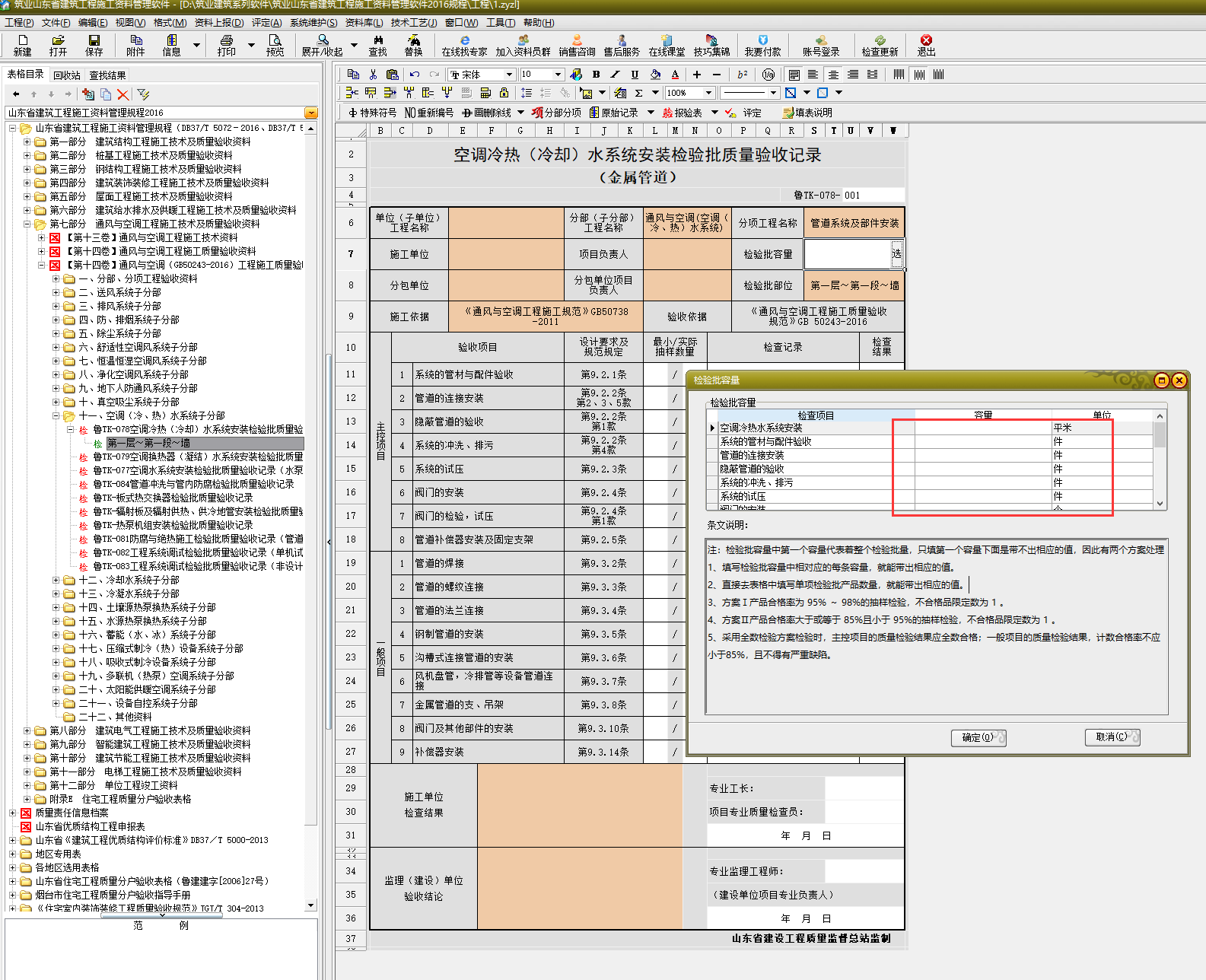The image size is (1206, 980).
Task: Click the 取消(C) button in the dialog
Action: pyautogui.click(x=1112, y=737)
